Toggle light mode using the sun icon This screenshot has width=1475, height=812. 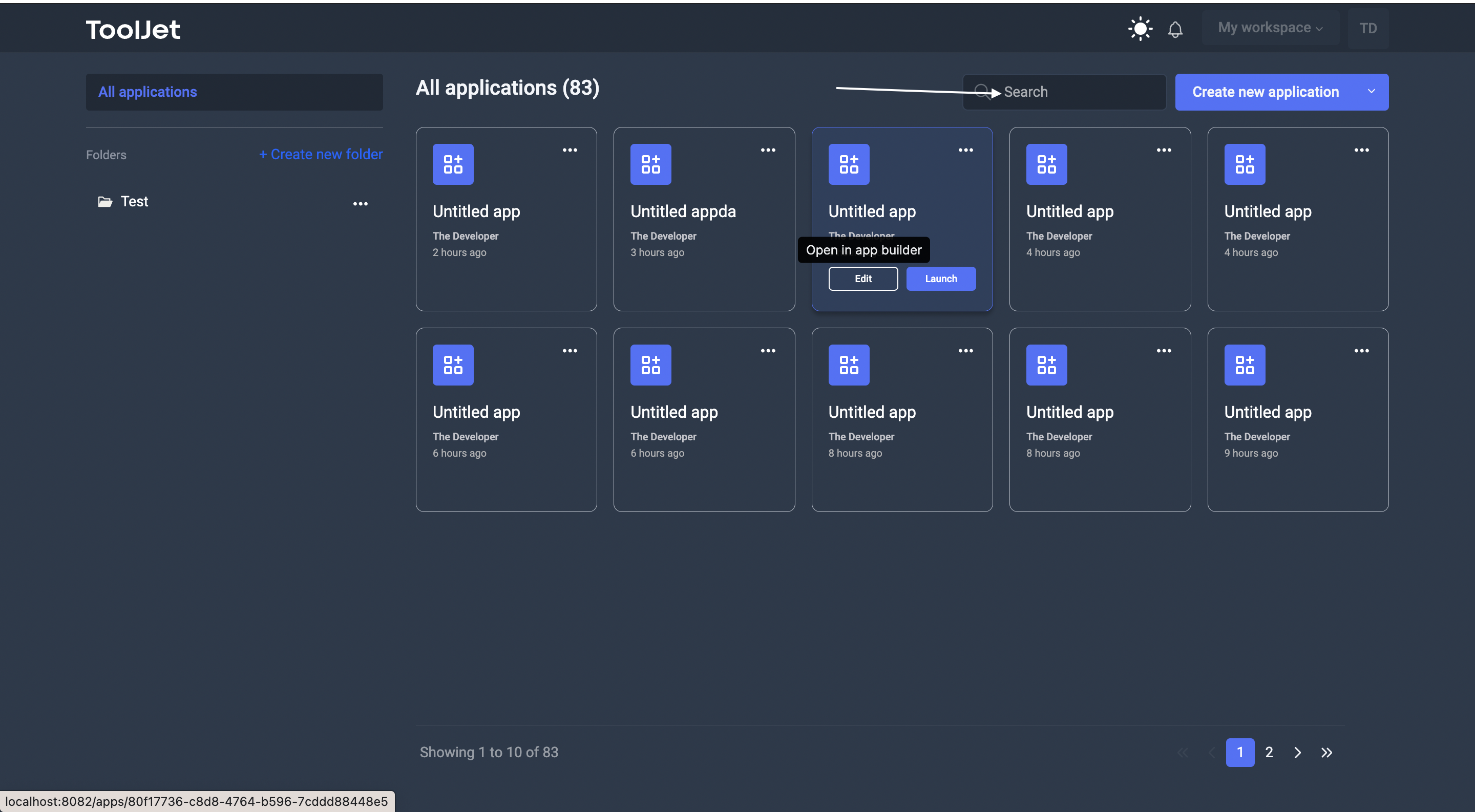pos(1140,28)
